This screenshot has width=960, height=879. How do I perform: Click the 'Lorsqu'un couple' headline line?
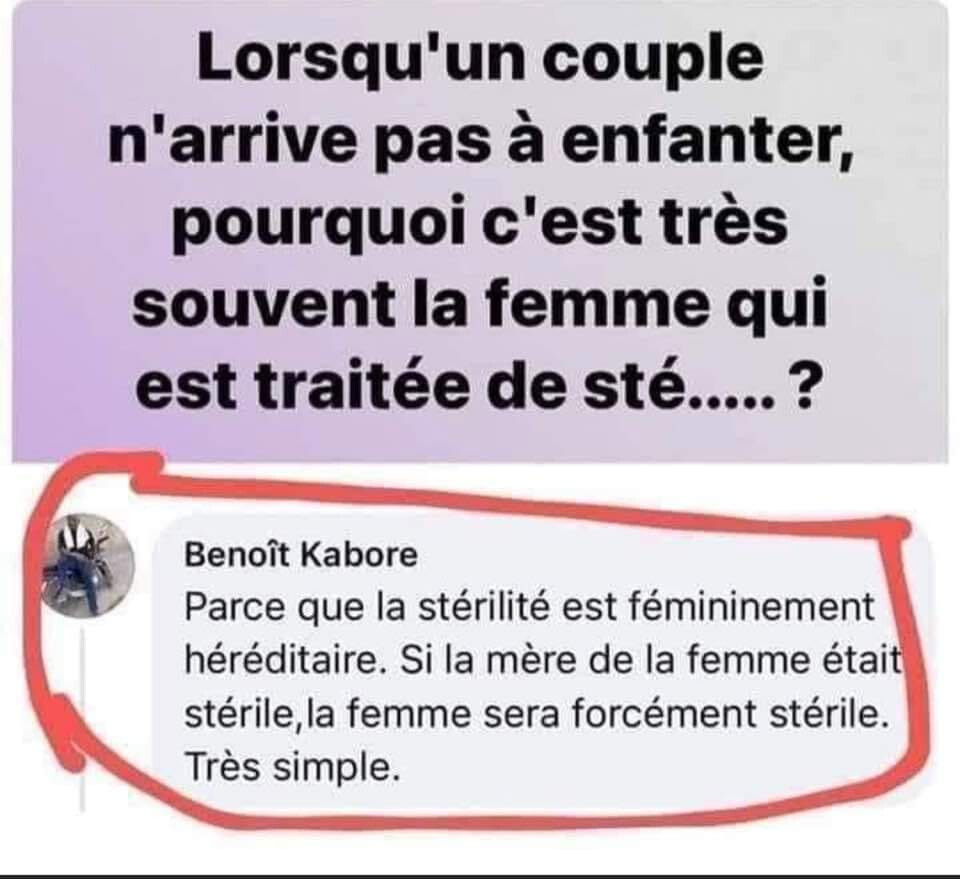point(481,60)
